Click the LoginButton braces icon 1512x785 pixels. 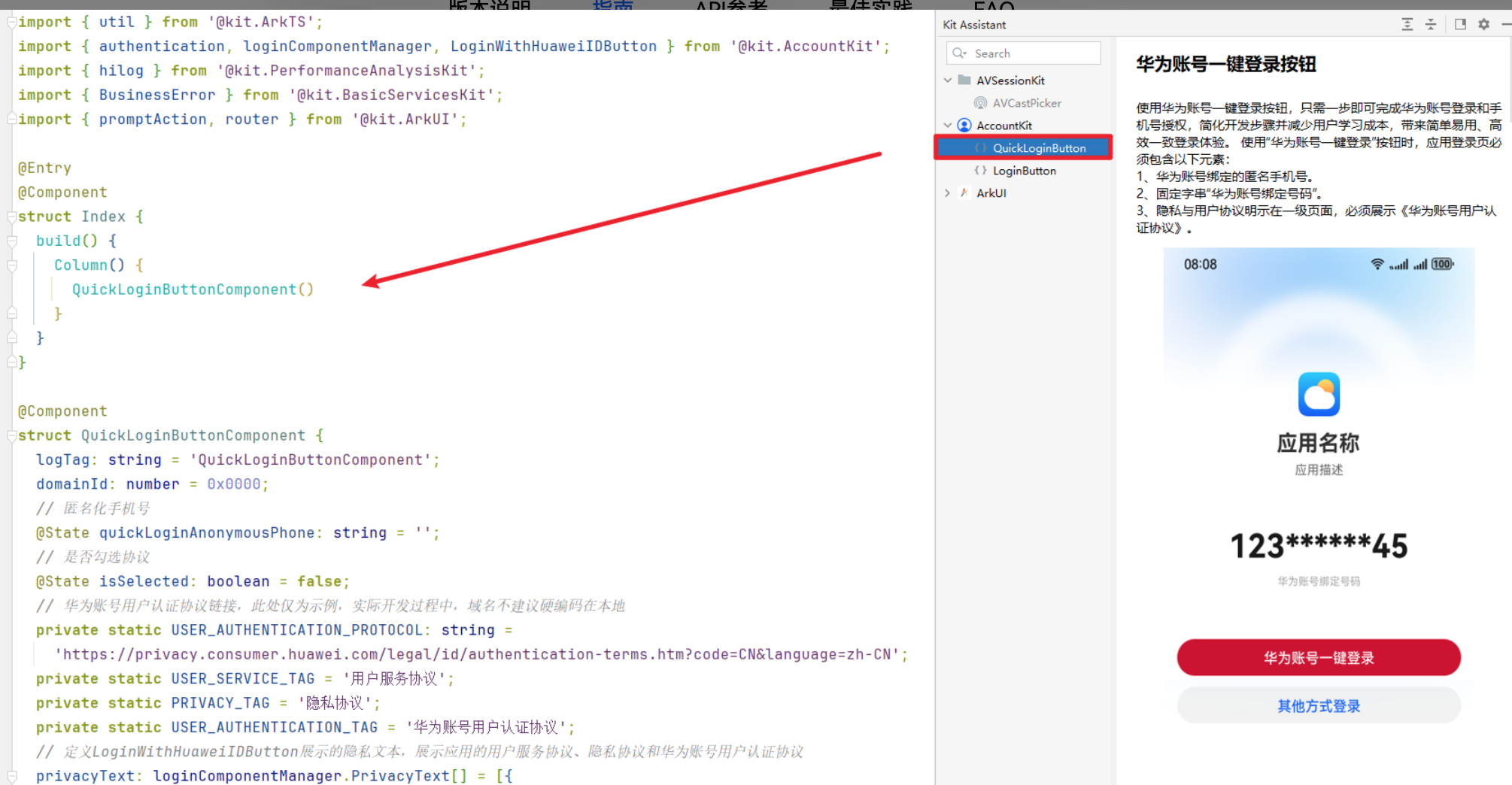[980, 171]
